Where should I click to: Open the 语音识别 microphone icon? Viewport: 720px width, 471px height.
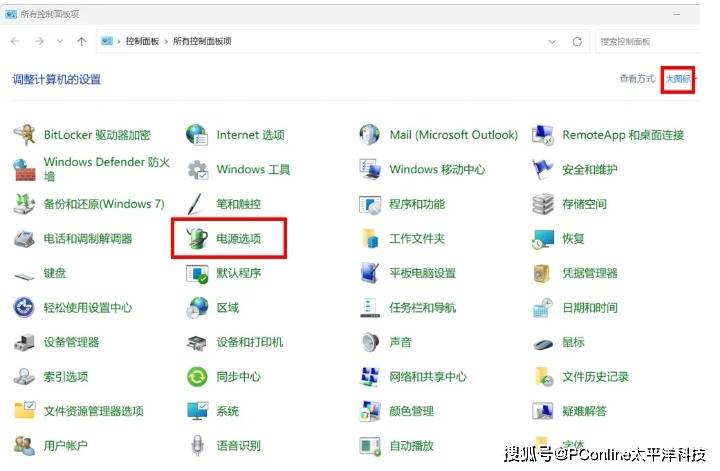[x=197, y=445]
